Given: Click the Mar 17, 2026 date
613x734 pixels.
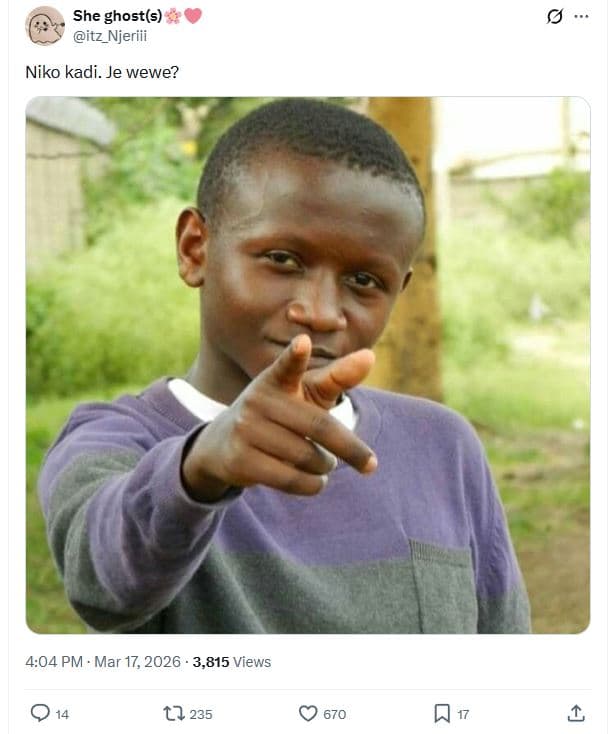Looking at the screenshot, I should (x=137, y=661).
